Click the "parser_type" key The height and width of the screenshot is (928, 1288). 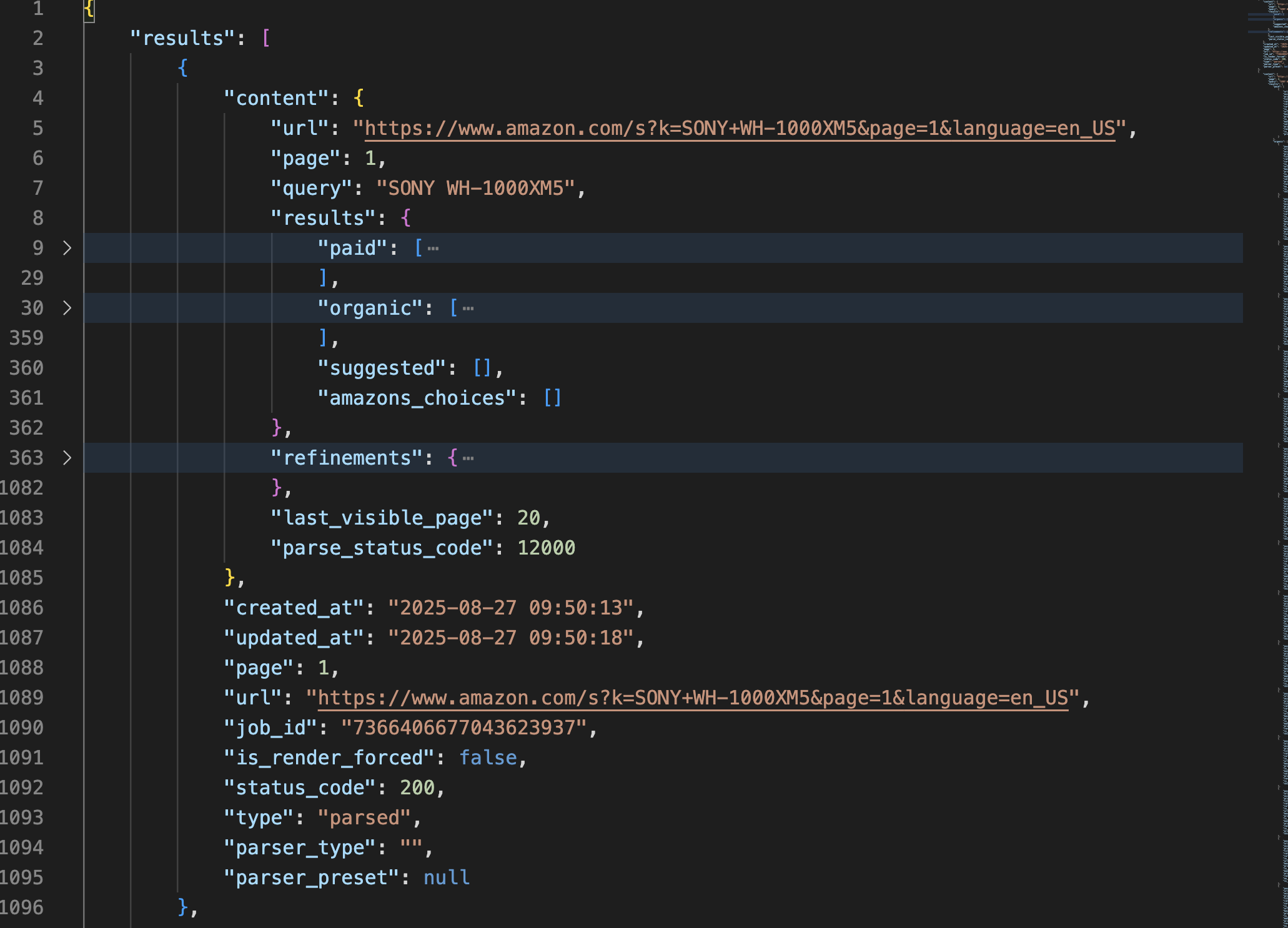point(300,847)
